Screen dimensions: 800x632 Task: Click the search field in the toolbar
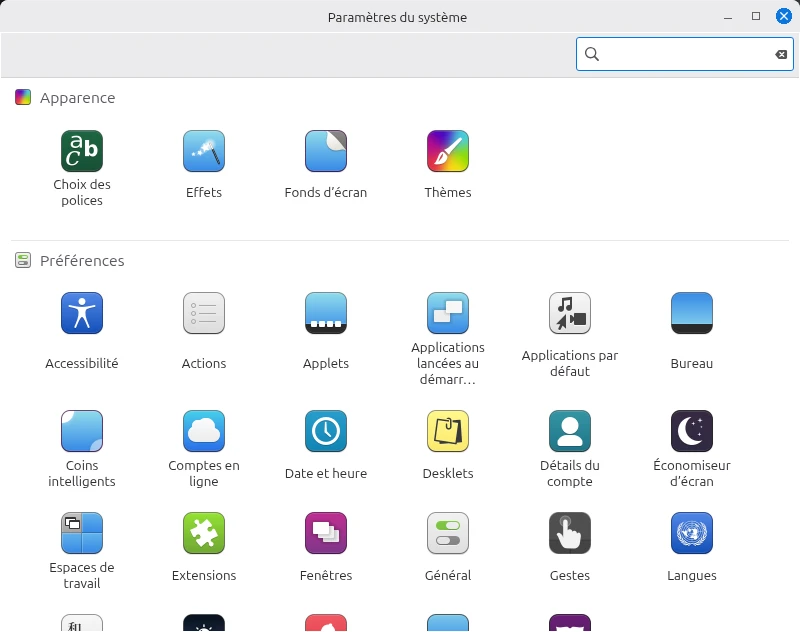[x=685, y=54]
